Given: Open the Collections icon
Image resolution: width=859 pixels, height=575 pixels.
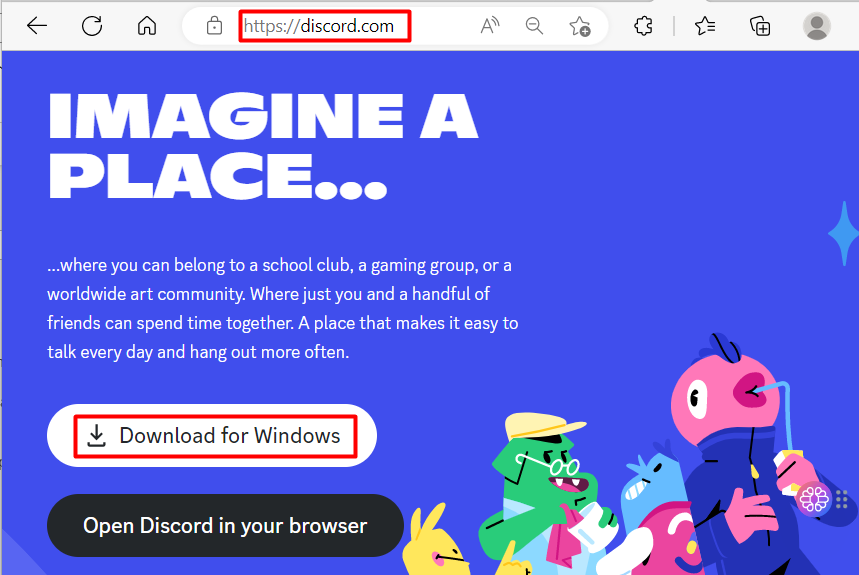Looking at the screenshot, I should tap(760, 26).
